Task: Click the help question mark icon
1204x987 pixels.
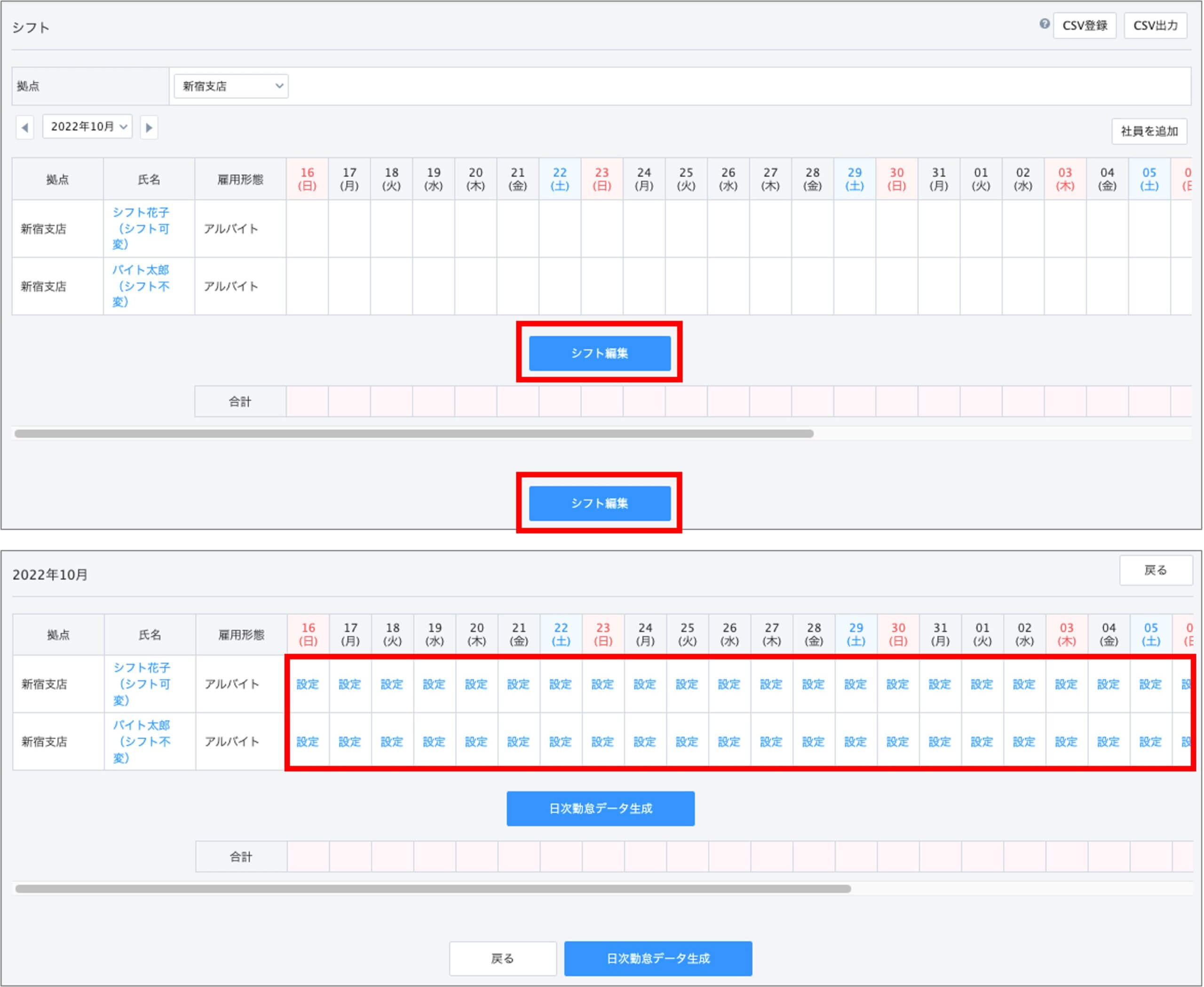Action: click(x=1044, y=24)
